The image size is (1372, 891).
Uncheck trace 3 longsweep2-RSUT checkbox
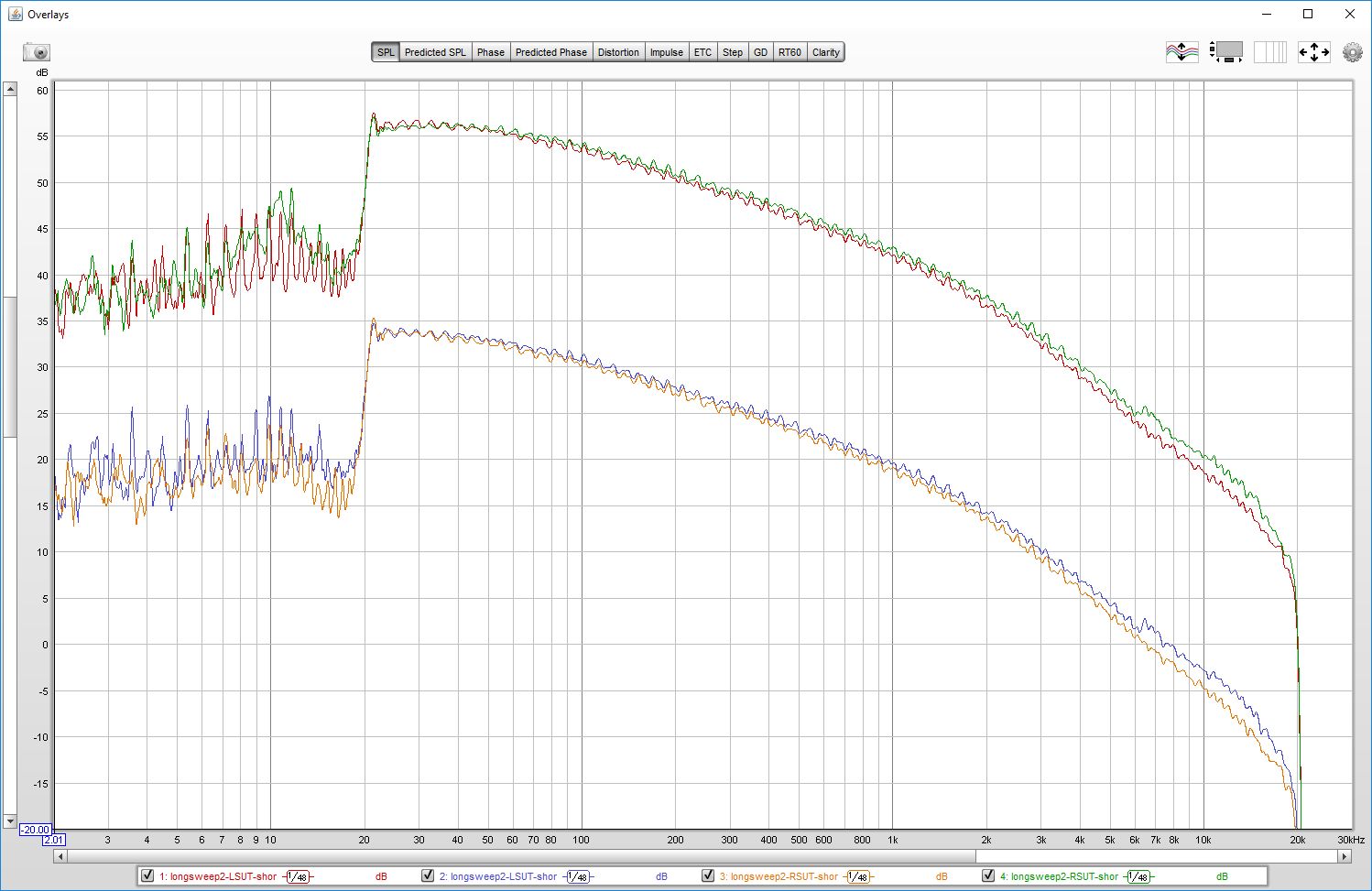coord(708,875)
